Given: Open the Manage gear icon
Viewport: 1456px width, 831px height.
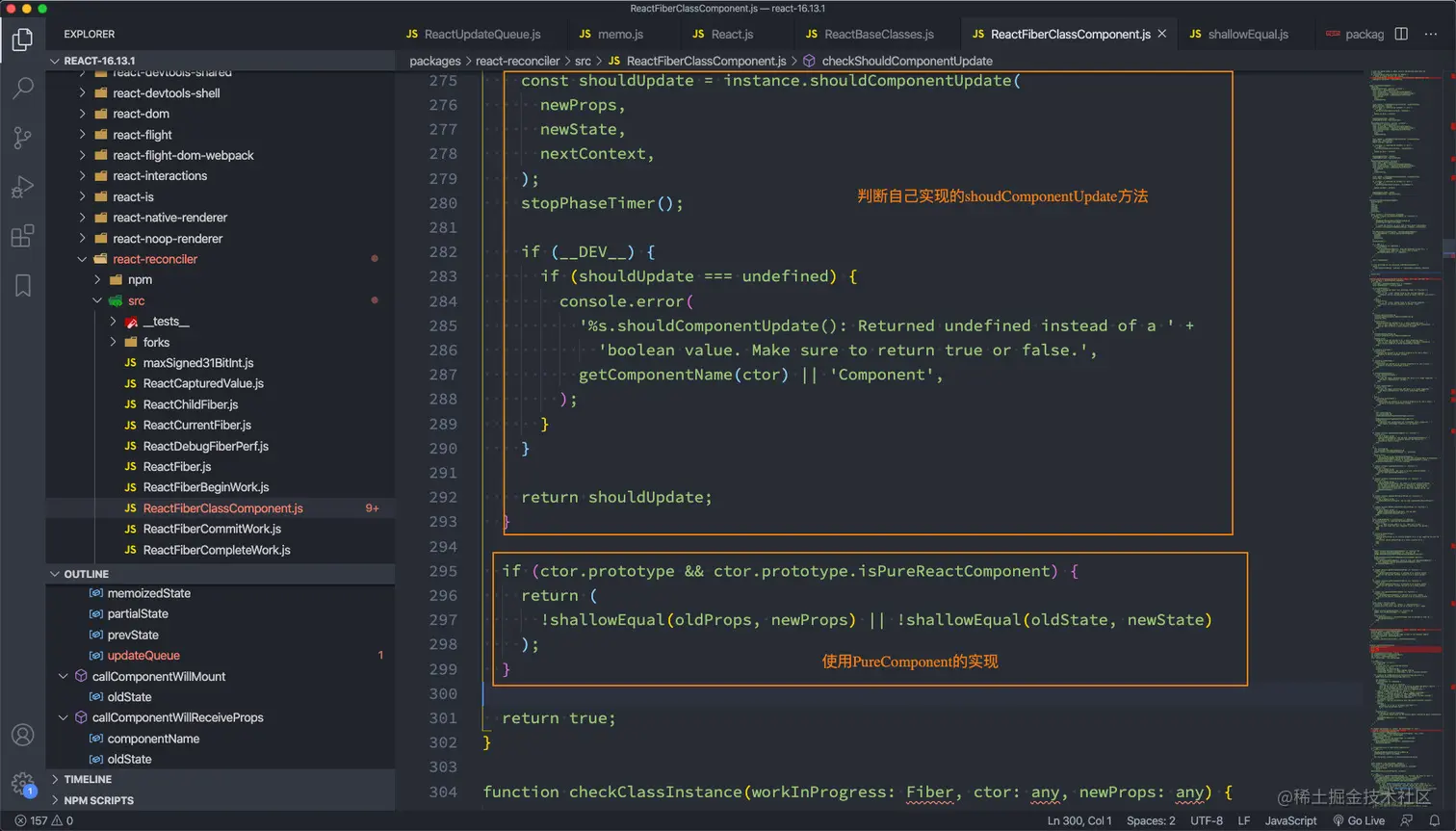Looking at the screenshot, I should coord(22,784).
